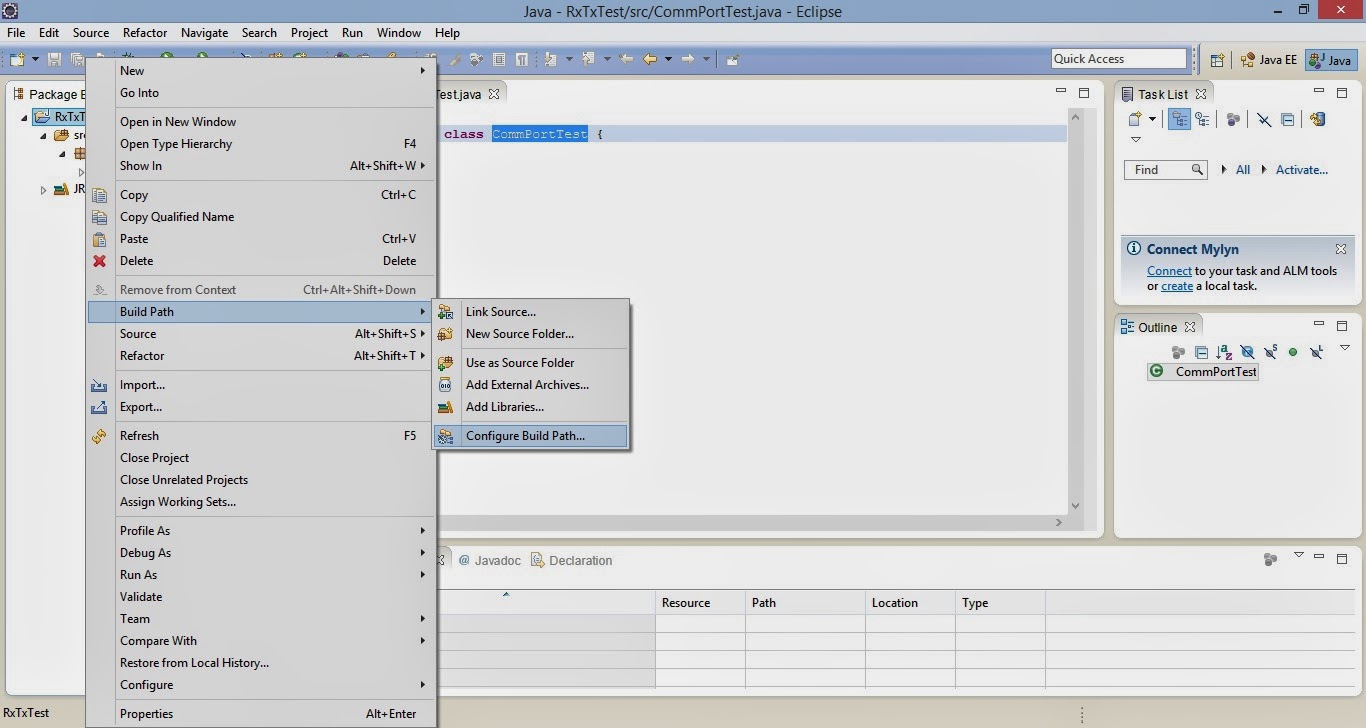Open the Window menu in menu bar
Image resolution: width=1366 pixels, height=728 pixels.
click(399, 33)
